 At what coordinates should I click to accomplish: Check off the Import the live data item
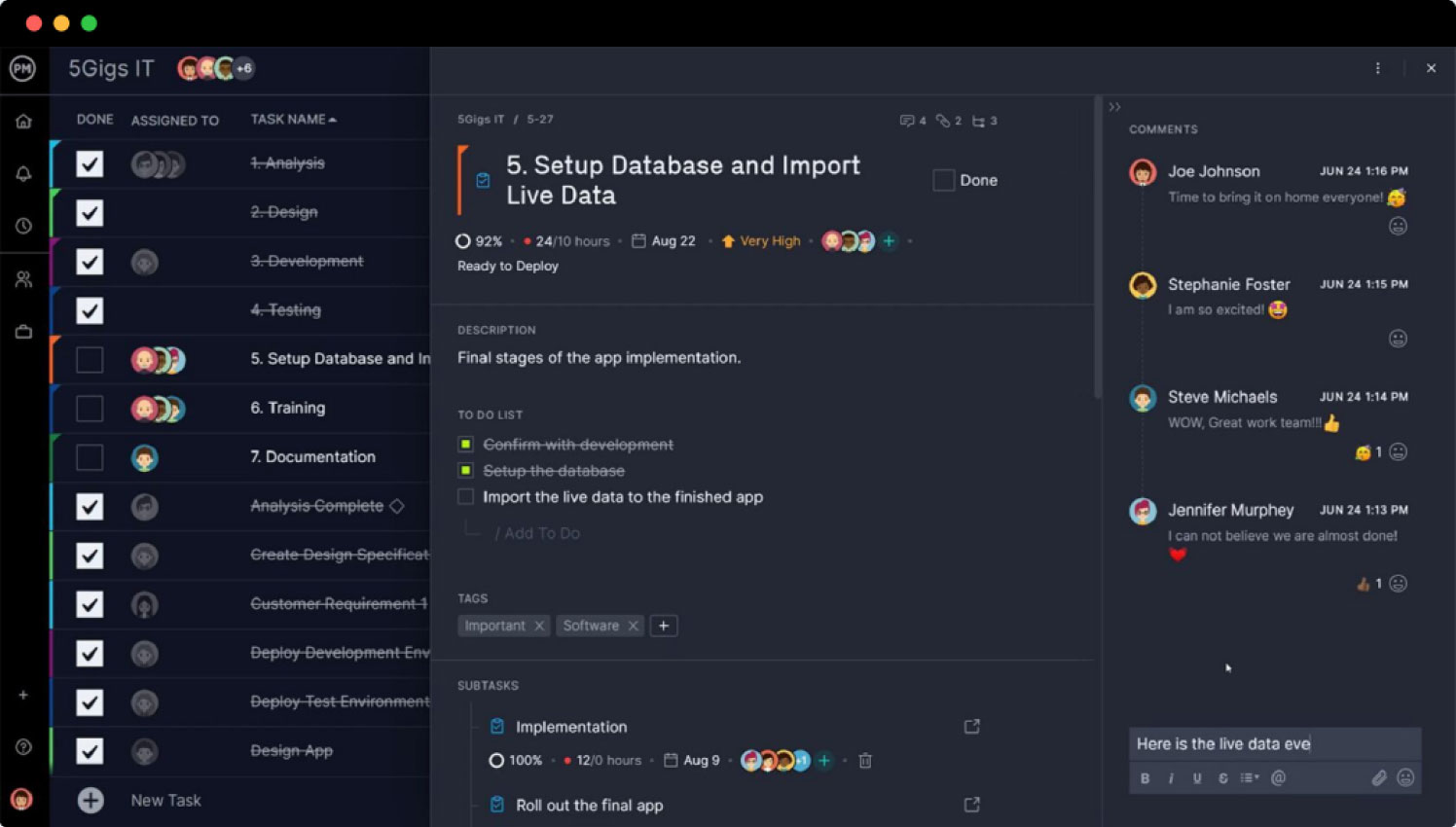464,496
